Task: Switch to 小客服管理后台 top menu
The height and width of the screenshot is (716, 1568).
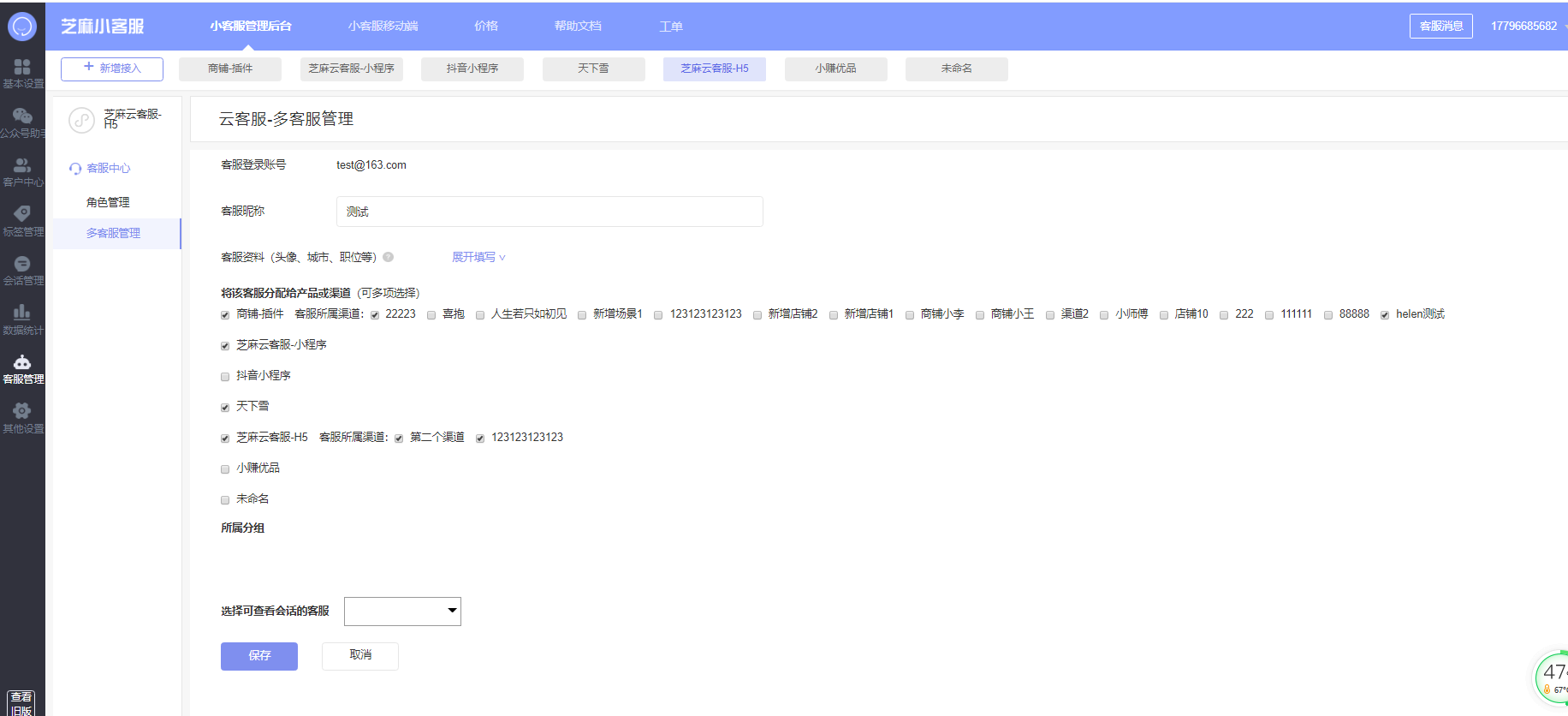Action: click(251, 27)
